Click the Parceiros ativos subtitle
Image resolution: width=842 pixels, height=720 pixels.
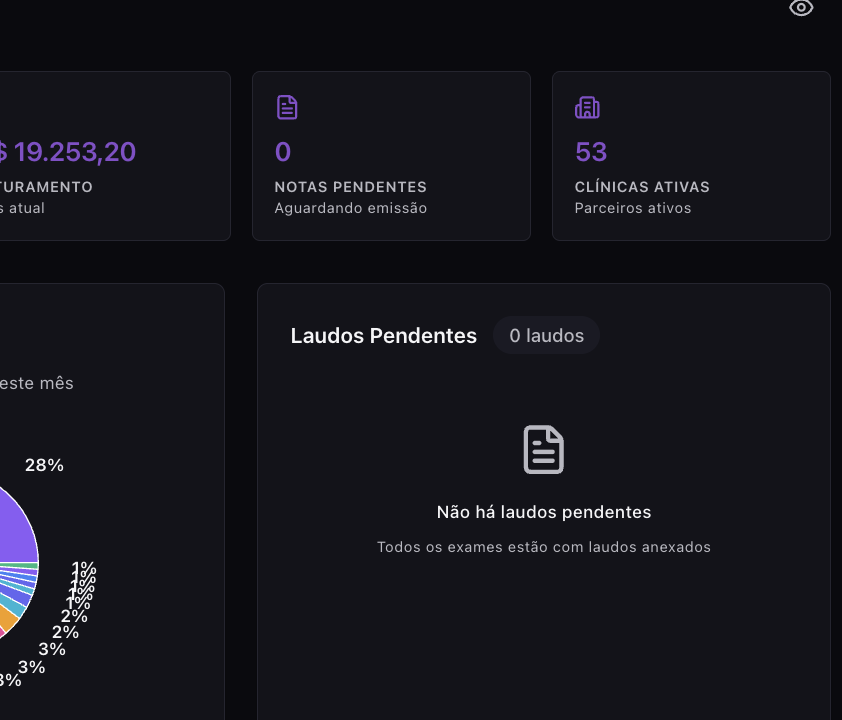click(632, 208)
